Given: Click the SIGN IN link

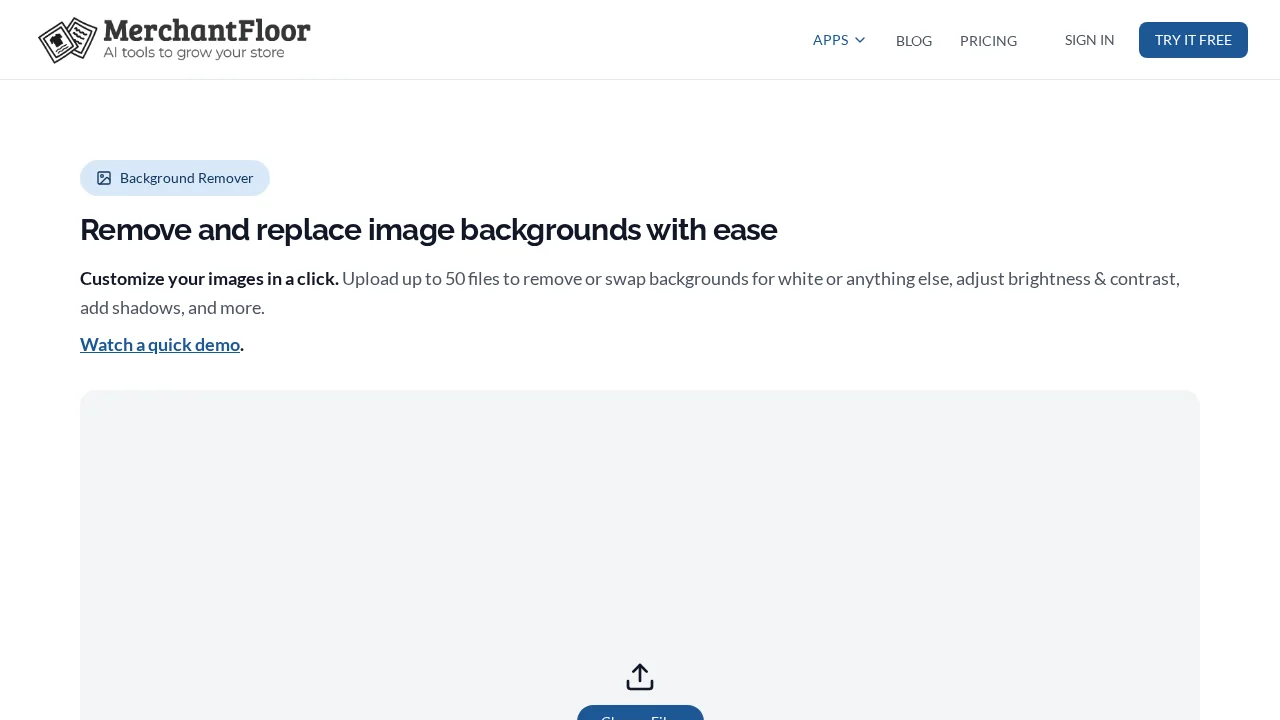Looking at the screenshot, I should click(1089, 40).
